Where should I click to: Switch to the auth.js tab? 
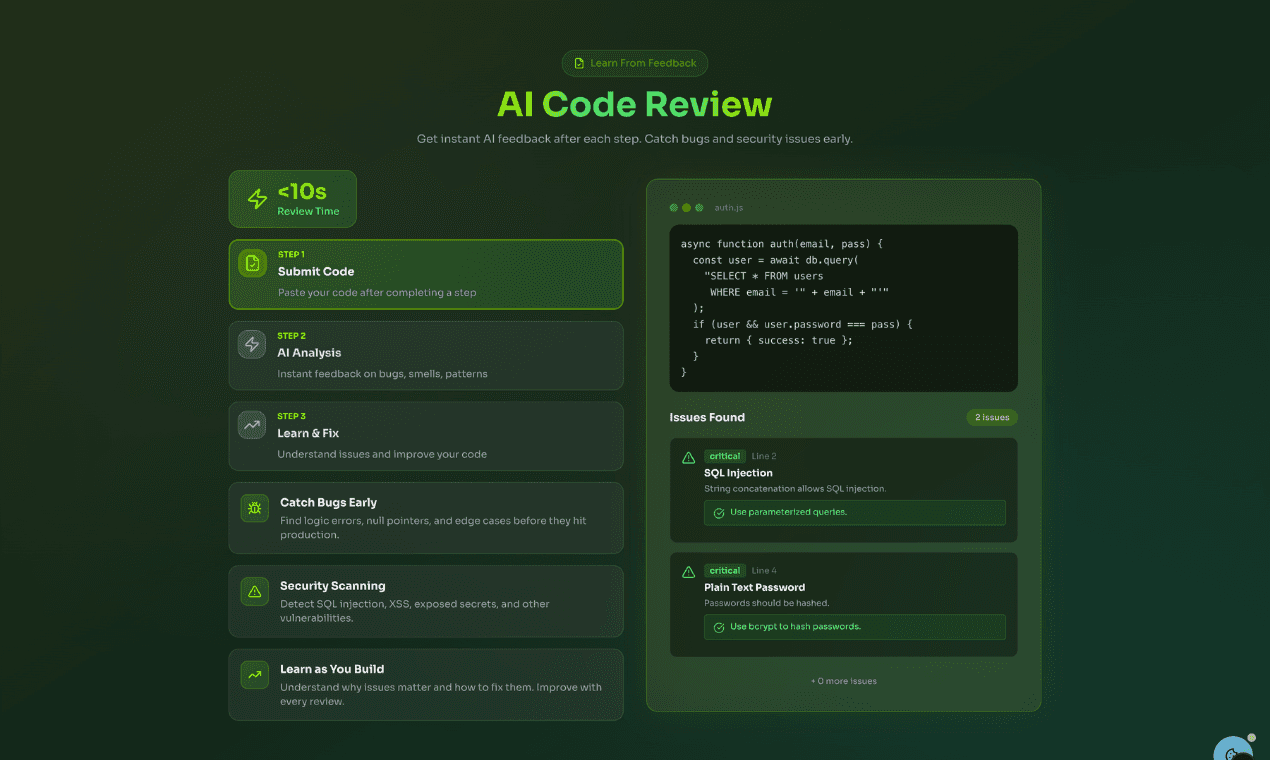click(729, 207)
